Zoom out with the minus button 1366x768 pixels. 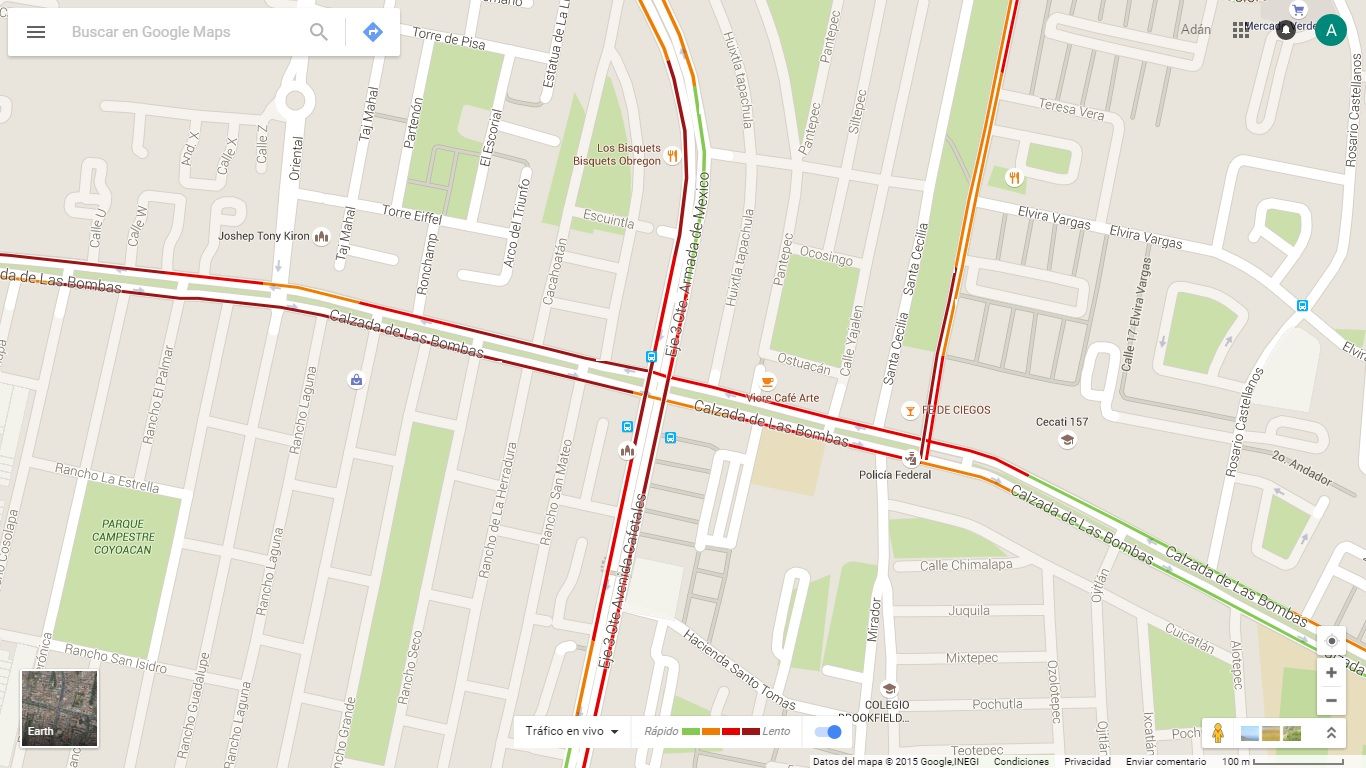click(1331, 701)
